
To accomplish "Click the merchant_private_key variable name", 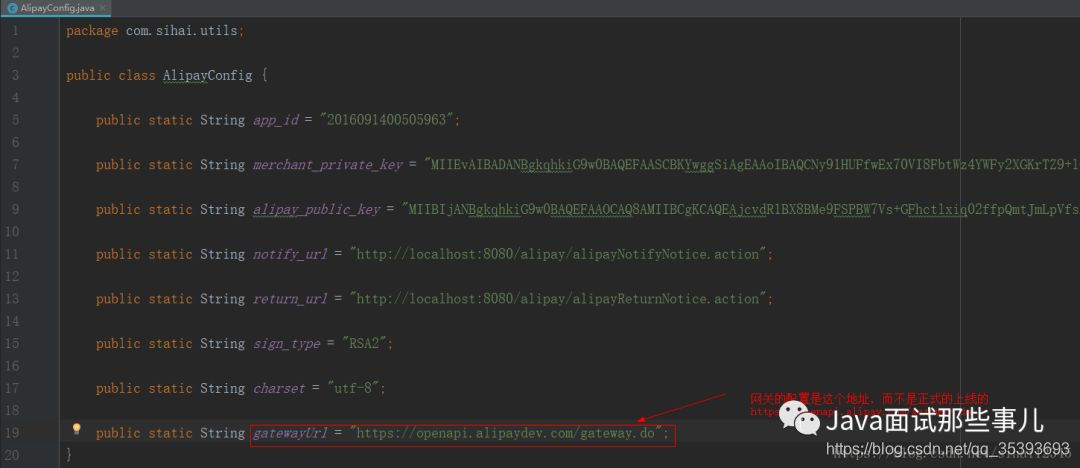I will click(327, 165).
